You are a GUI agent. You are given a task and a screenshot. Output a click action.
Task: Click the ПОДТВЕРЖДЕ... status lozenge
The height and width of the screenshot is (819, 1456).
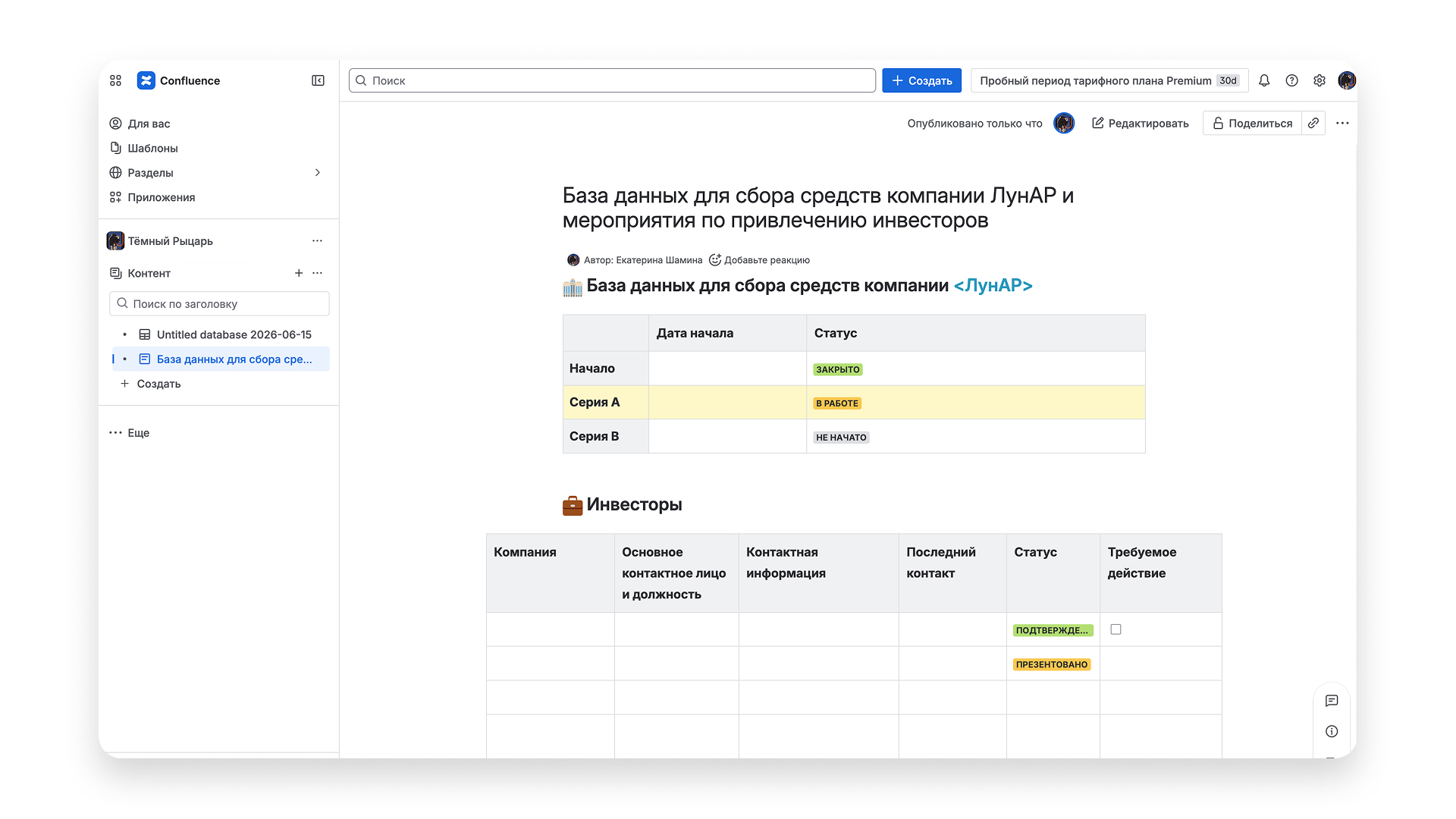1053,630
